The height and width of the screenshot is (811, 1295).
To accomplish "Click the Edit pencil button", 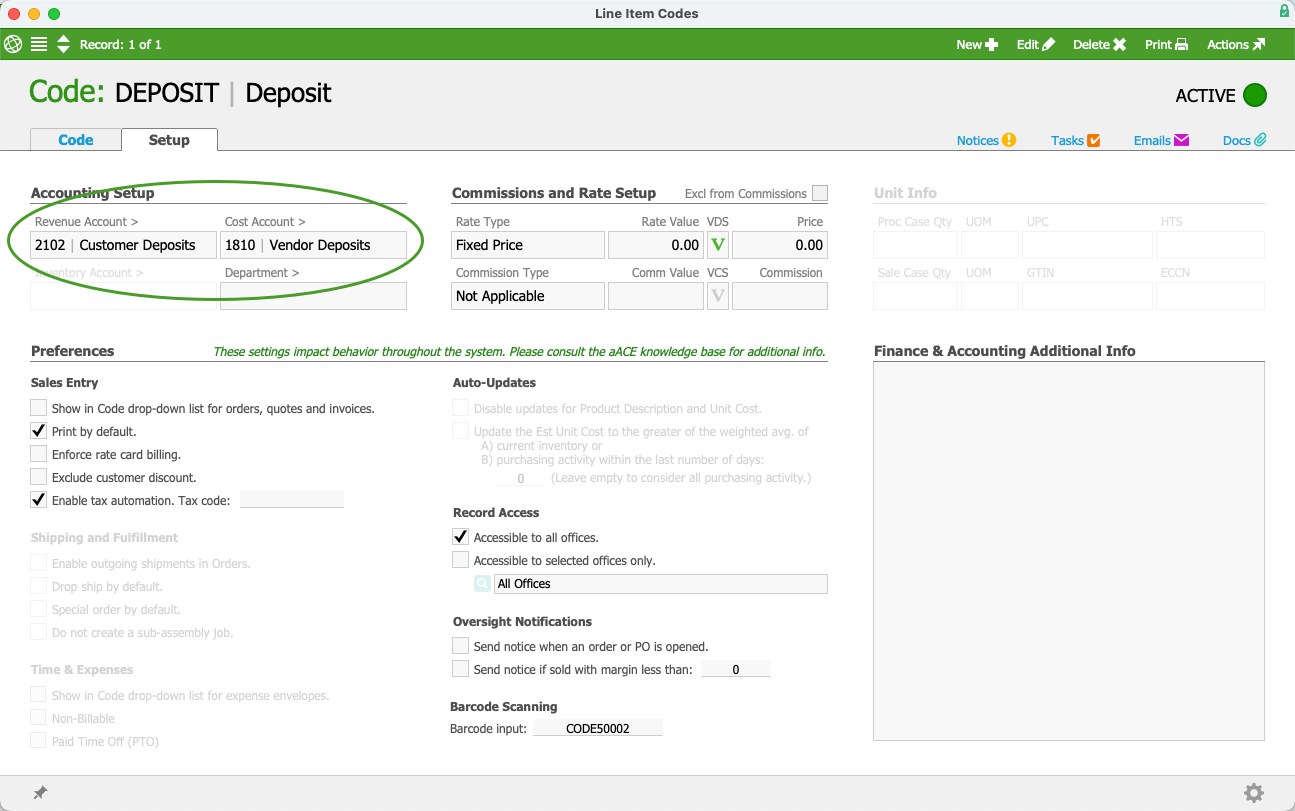I will click(x=1035, y=44).
